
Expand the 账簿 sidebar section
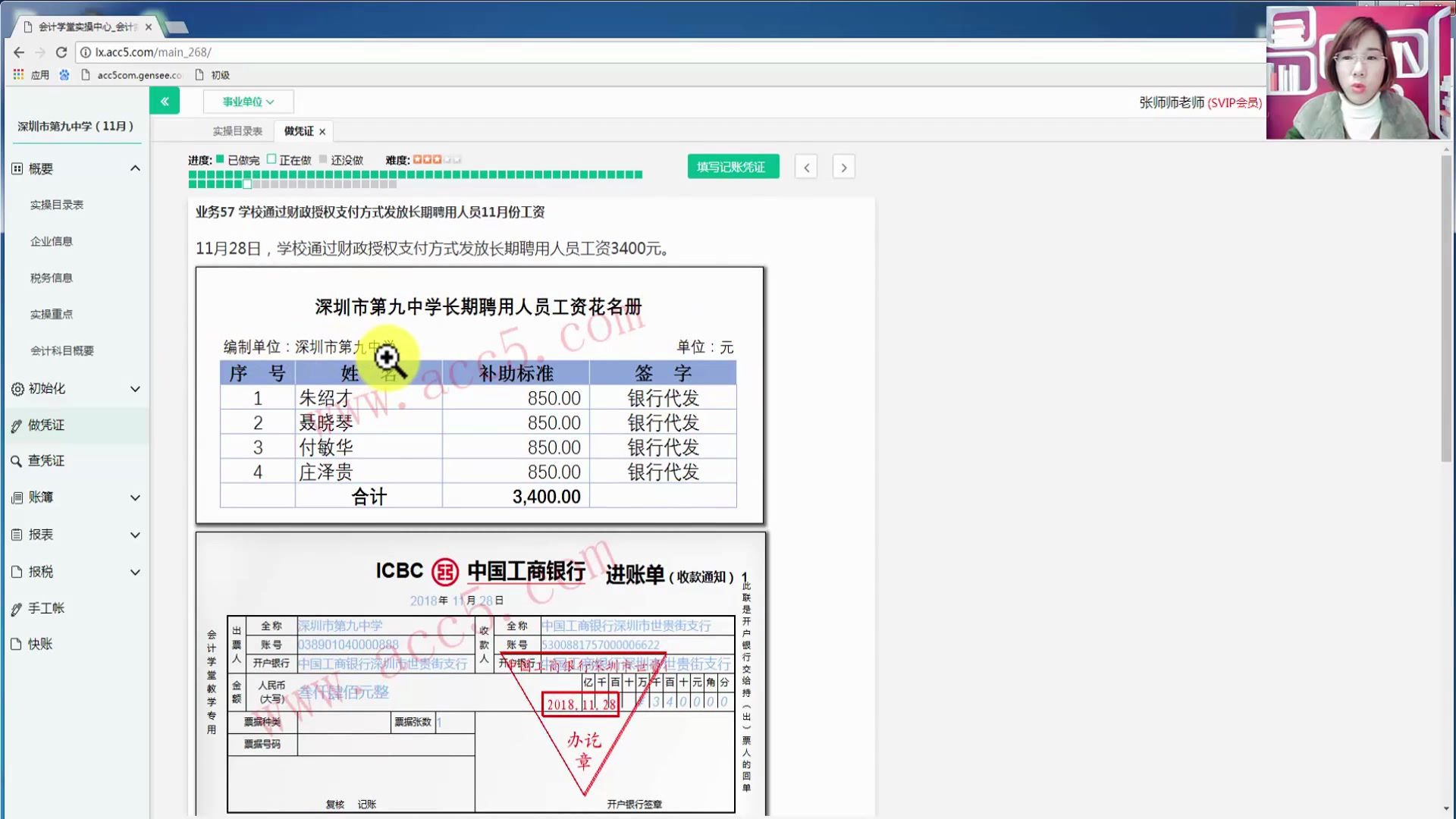pos(135,497)
